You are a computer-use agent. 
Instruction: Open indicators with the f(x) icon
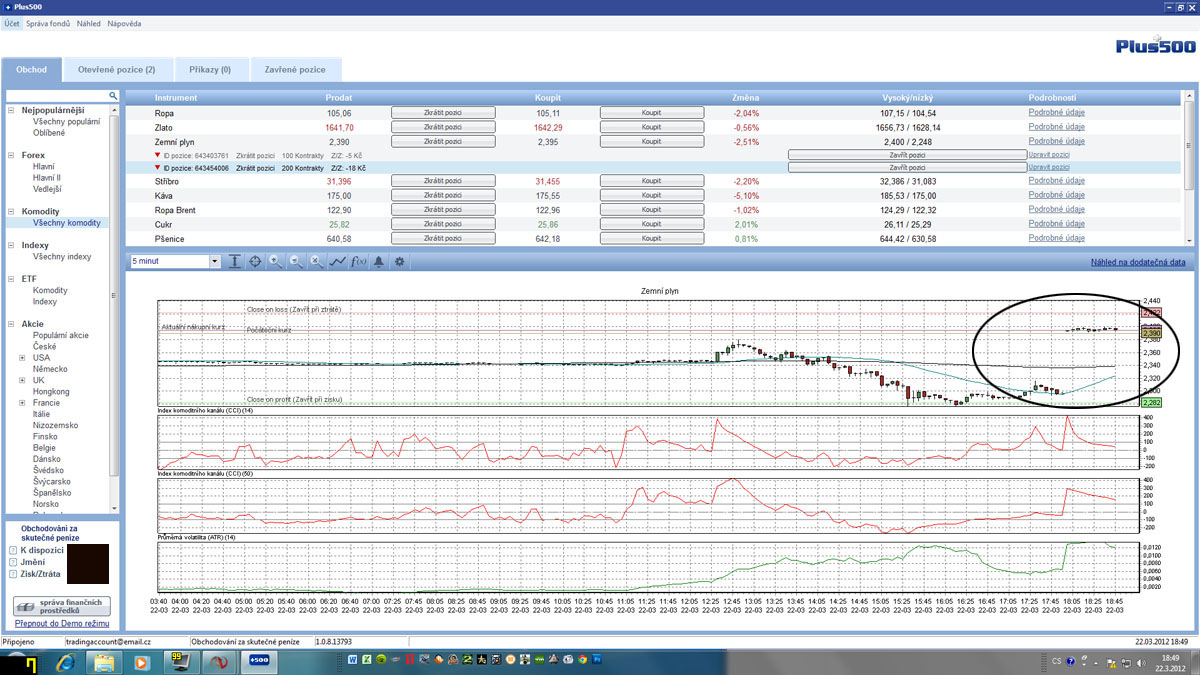pyautogui.click(x=359, y=261)
